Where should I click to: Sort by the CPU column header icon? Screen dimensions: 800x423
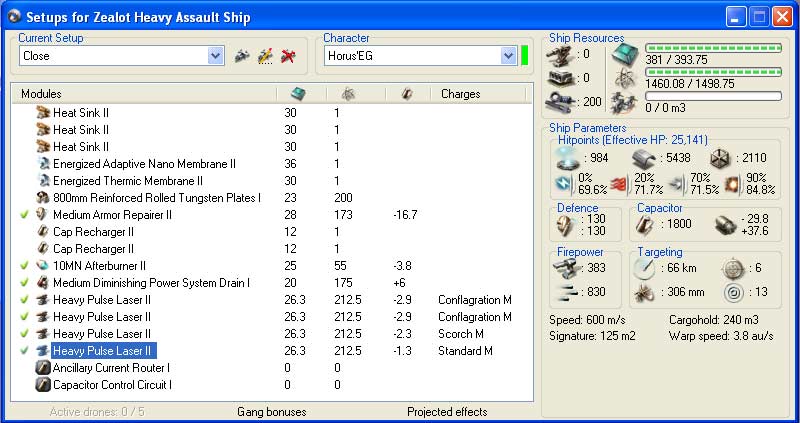(x=298, y=94)
